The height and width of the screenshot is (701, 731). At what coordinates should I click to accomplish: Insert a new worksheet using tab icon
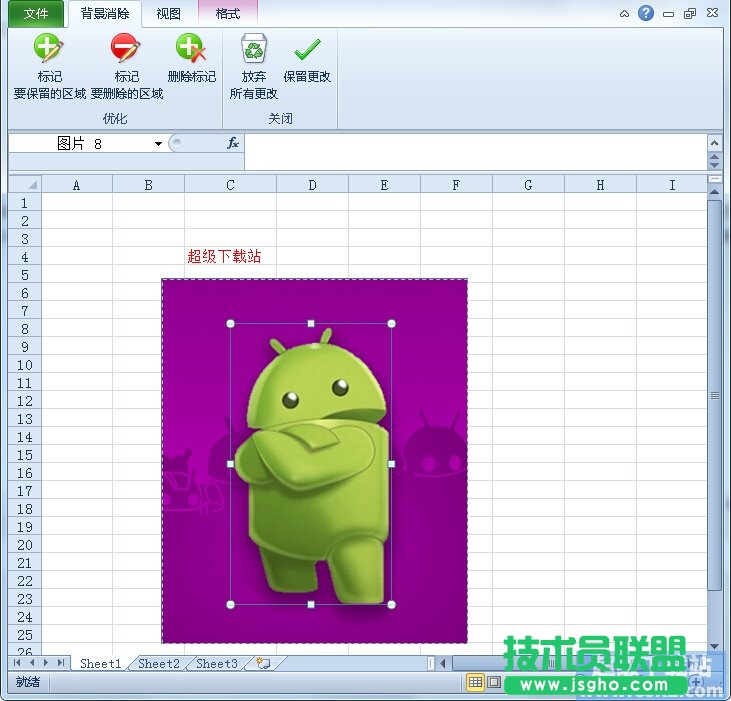click(264, 663)
